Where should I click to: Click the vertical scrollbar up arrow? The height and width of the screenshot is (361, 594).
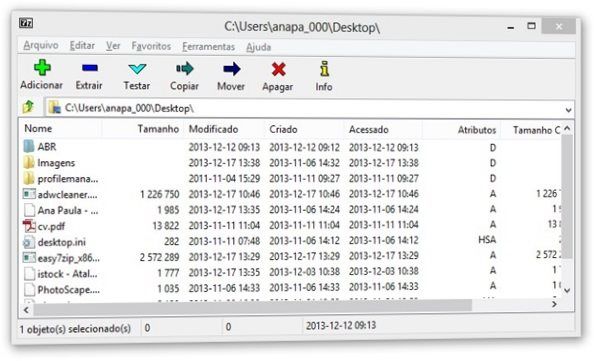click(567, 129)
